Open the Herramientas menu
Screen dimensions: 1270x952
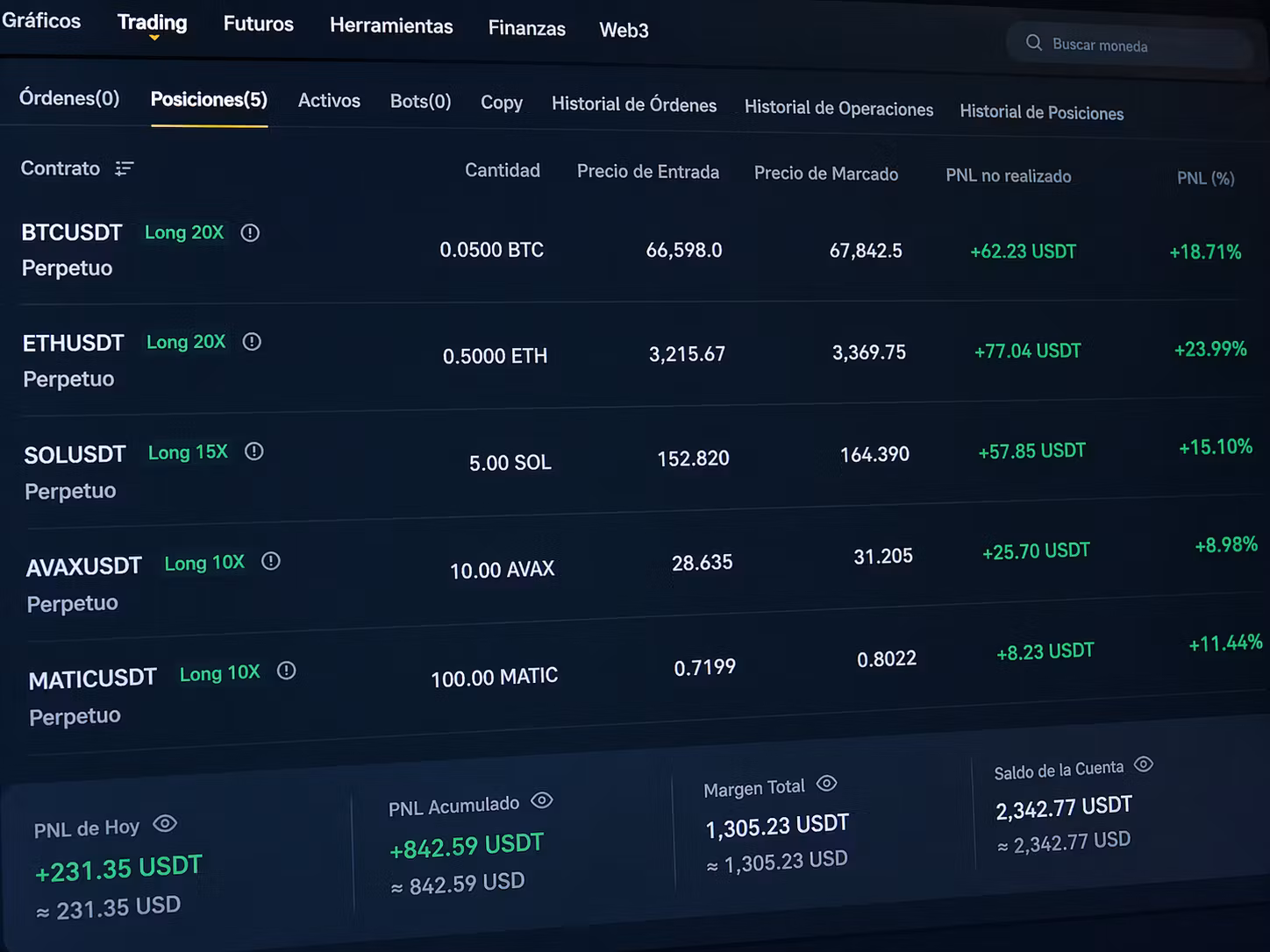point(391,26)
